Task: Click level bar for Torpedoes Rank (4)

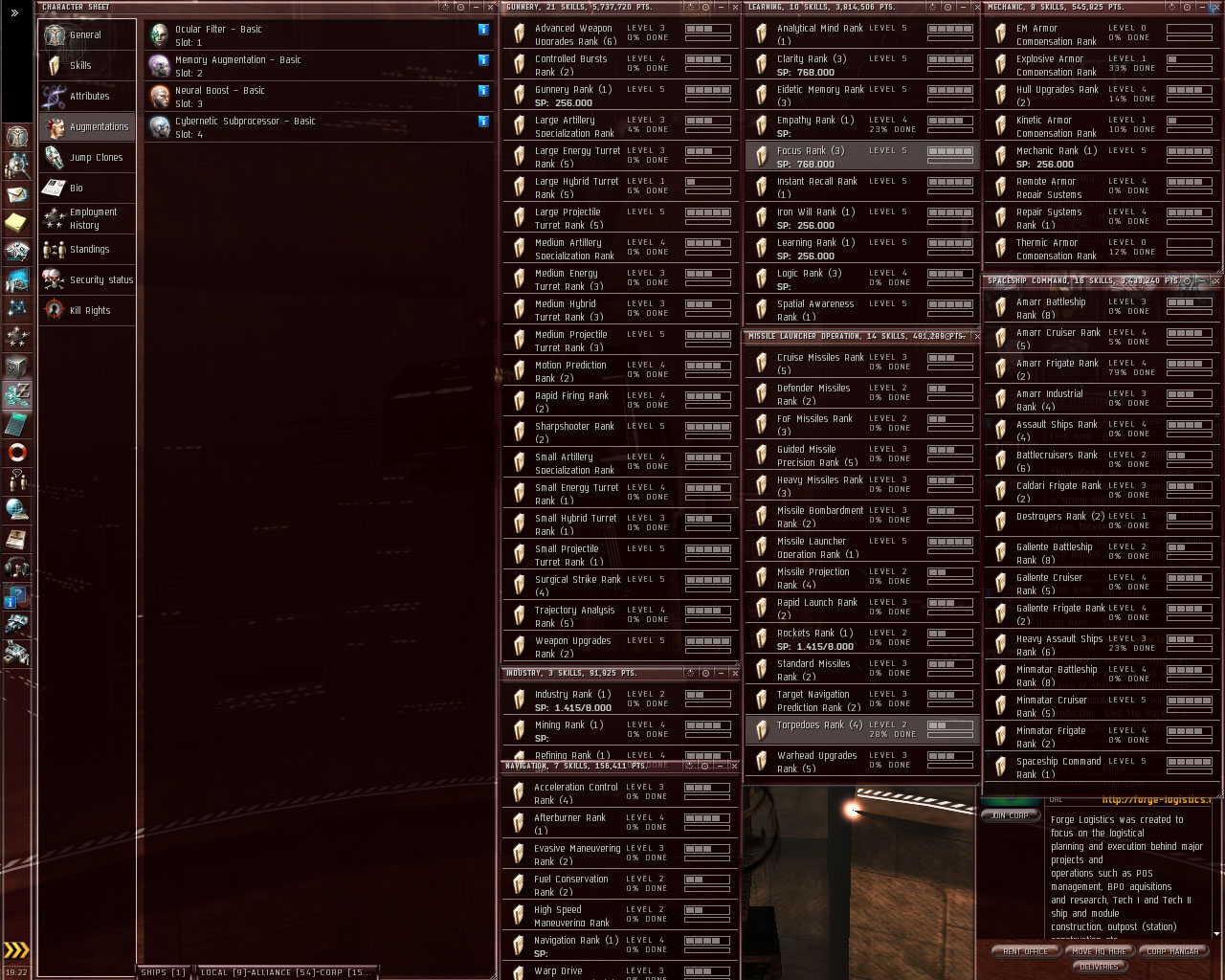Action: click(950, 725)
